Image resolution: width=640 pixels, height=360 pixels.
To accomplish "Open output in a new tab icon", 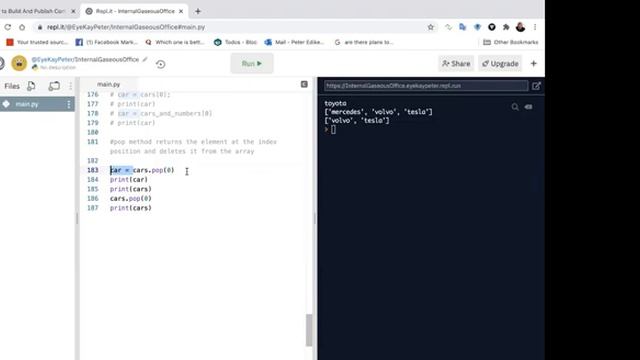I will click(536, 86).
